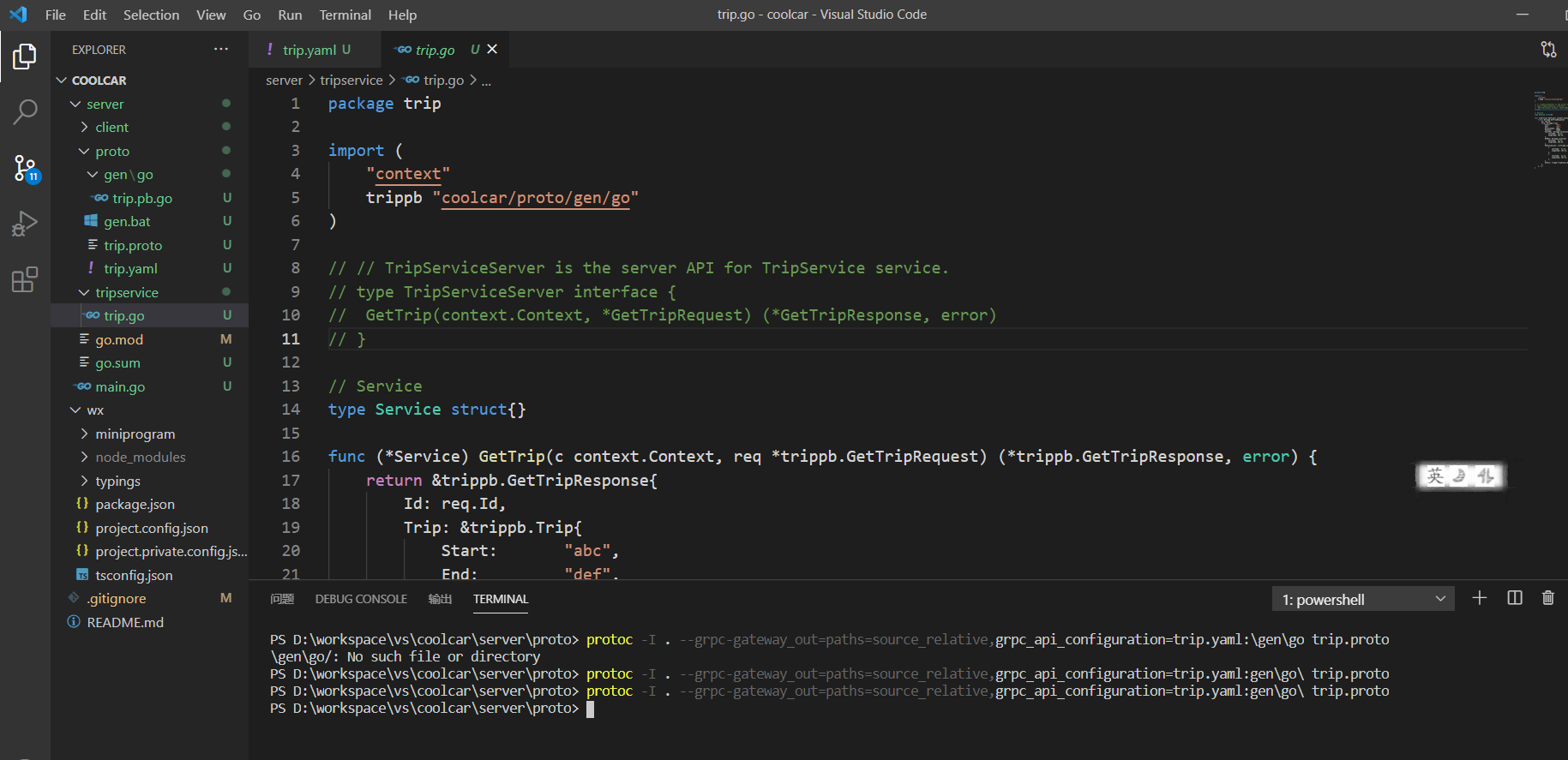Open the File menu
The image size is (1568, 760).
[x=56, y=15]
